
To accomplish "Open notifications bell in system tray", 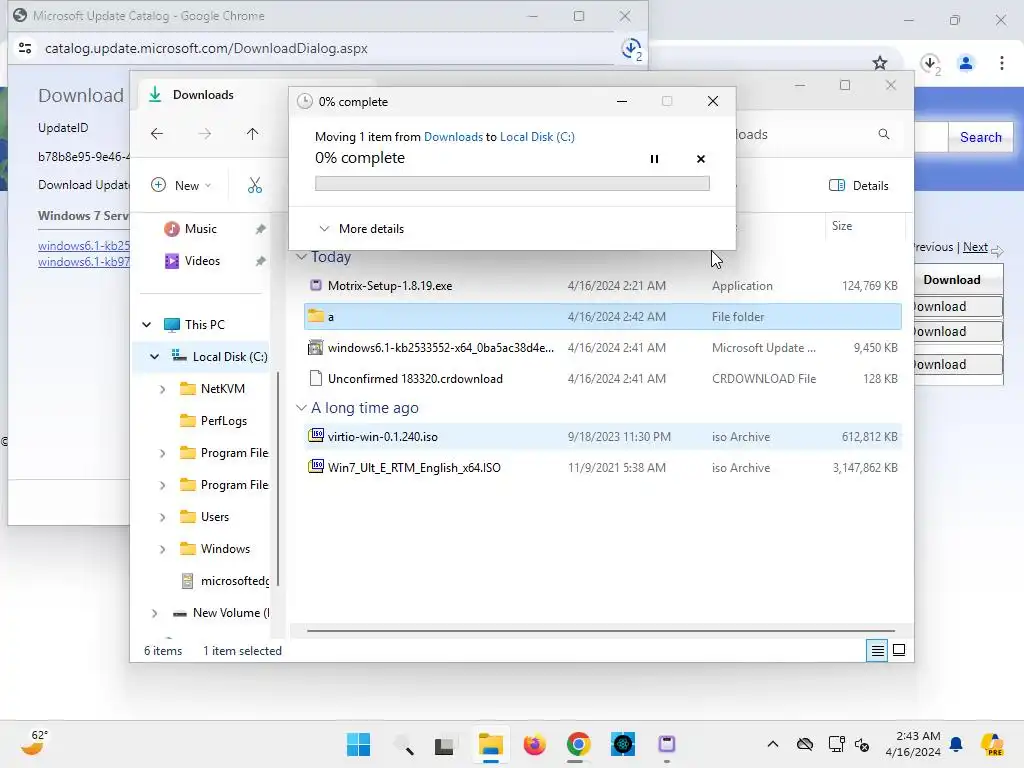I will [956, 744].
